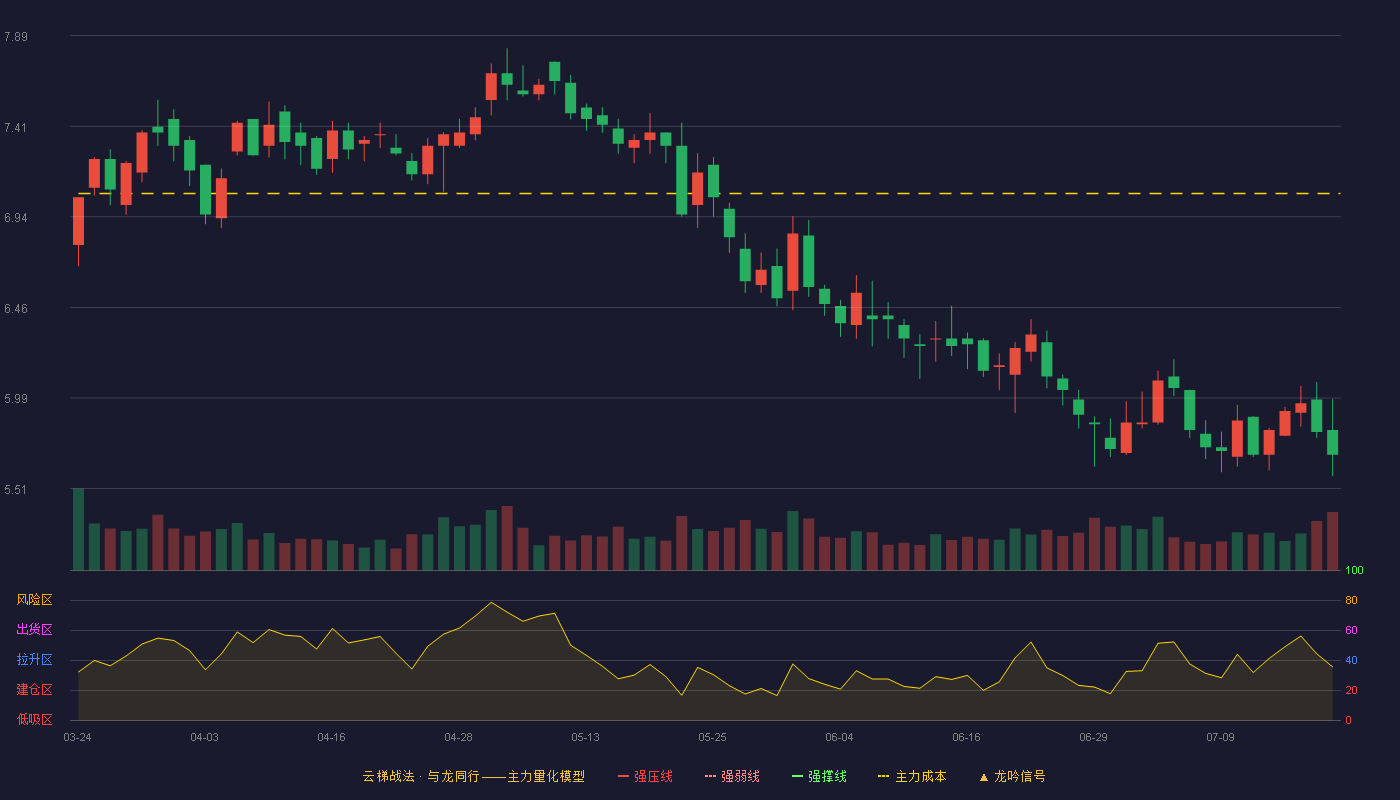Click the orange 80 indicator axis value

[1351, 601]
